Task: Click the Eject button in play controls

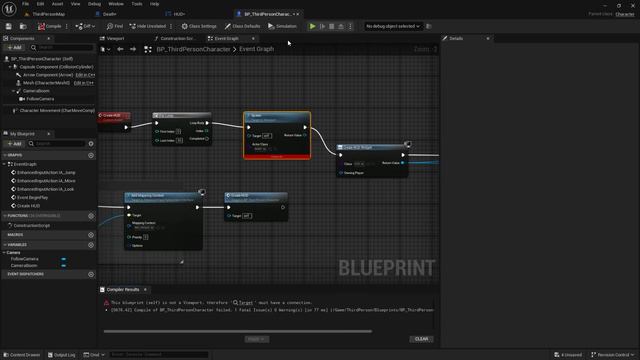Action: (x=341, y=26)
